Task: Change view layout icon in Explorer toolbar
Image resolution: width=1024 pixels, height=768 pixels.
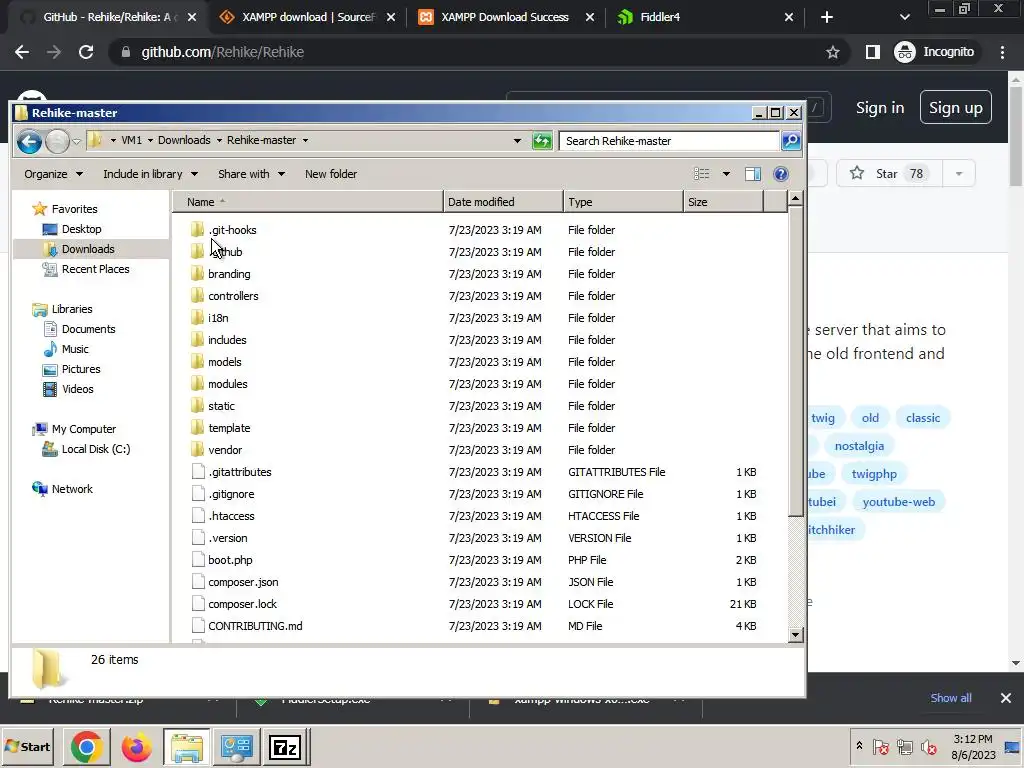Action: (701, 174)
